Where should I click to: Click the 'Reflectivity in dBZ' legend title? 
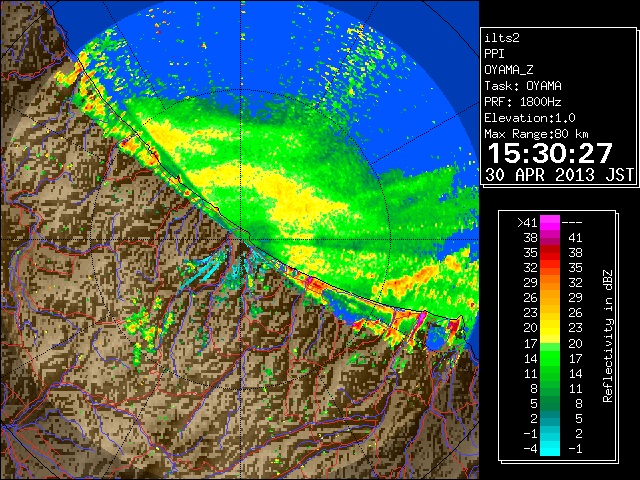[x=608, y=336]
